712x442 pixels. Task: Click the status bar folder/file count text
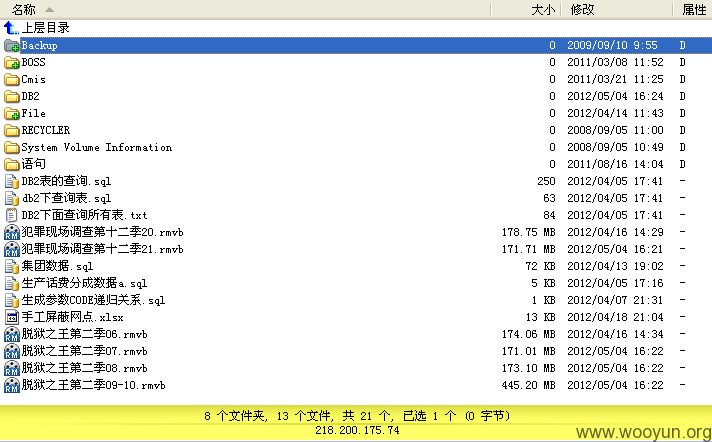pyautogui.click(x=357, y=416)
